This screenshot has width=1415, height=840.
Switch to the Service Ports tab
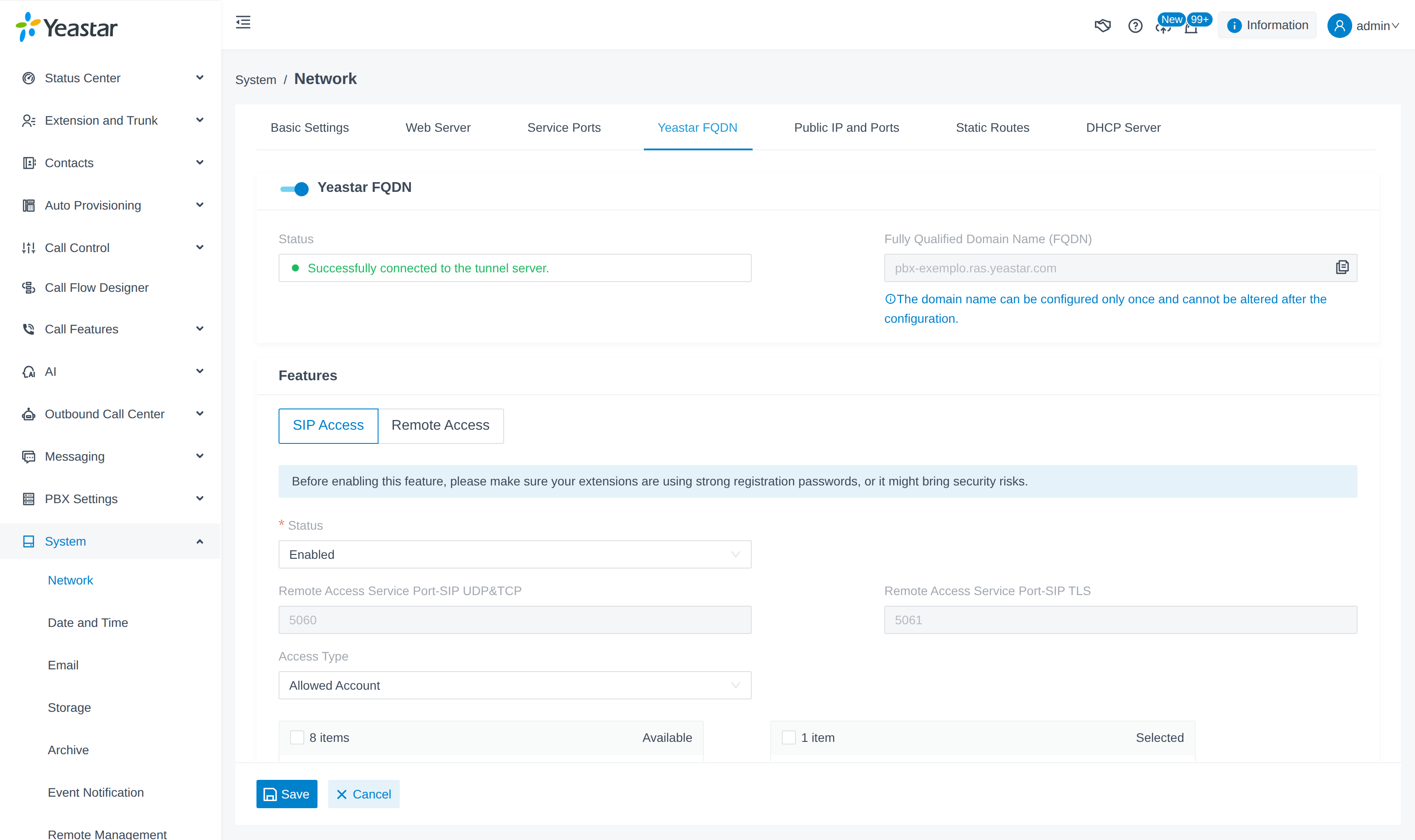coord(564,127)
